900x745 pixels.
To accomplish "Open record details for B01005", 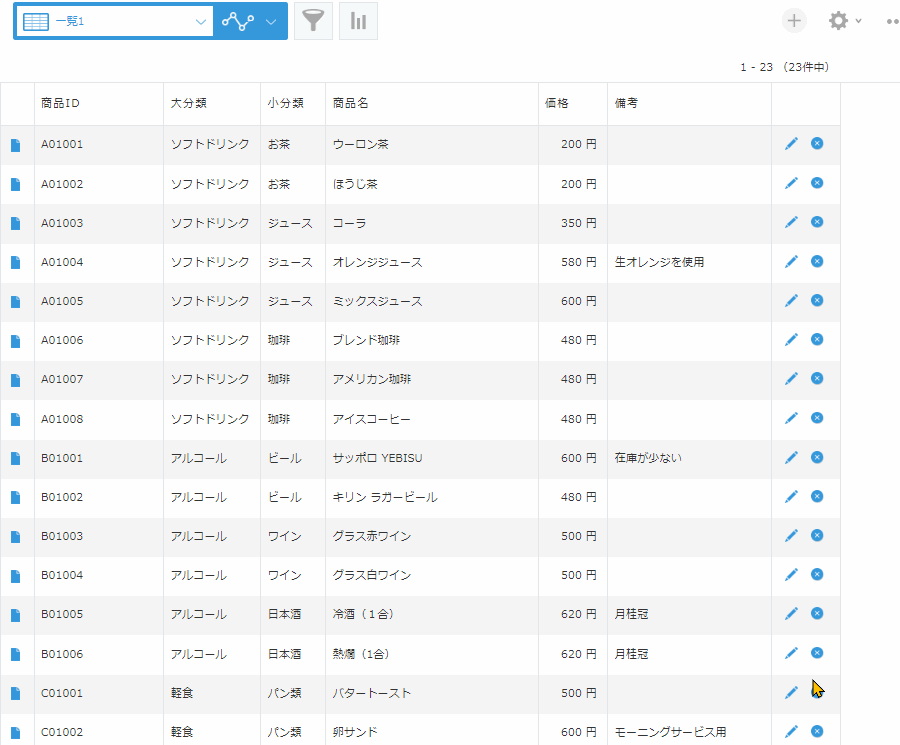I will (15, 615).
